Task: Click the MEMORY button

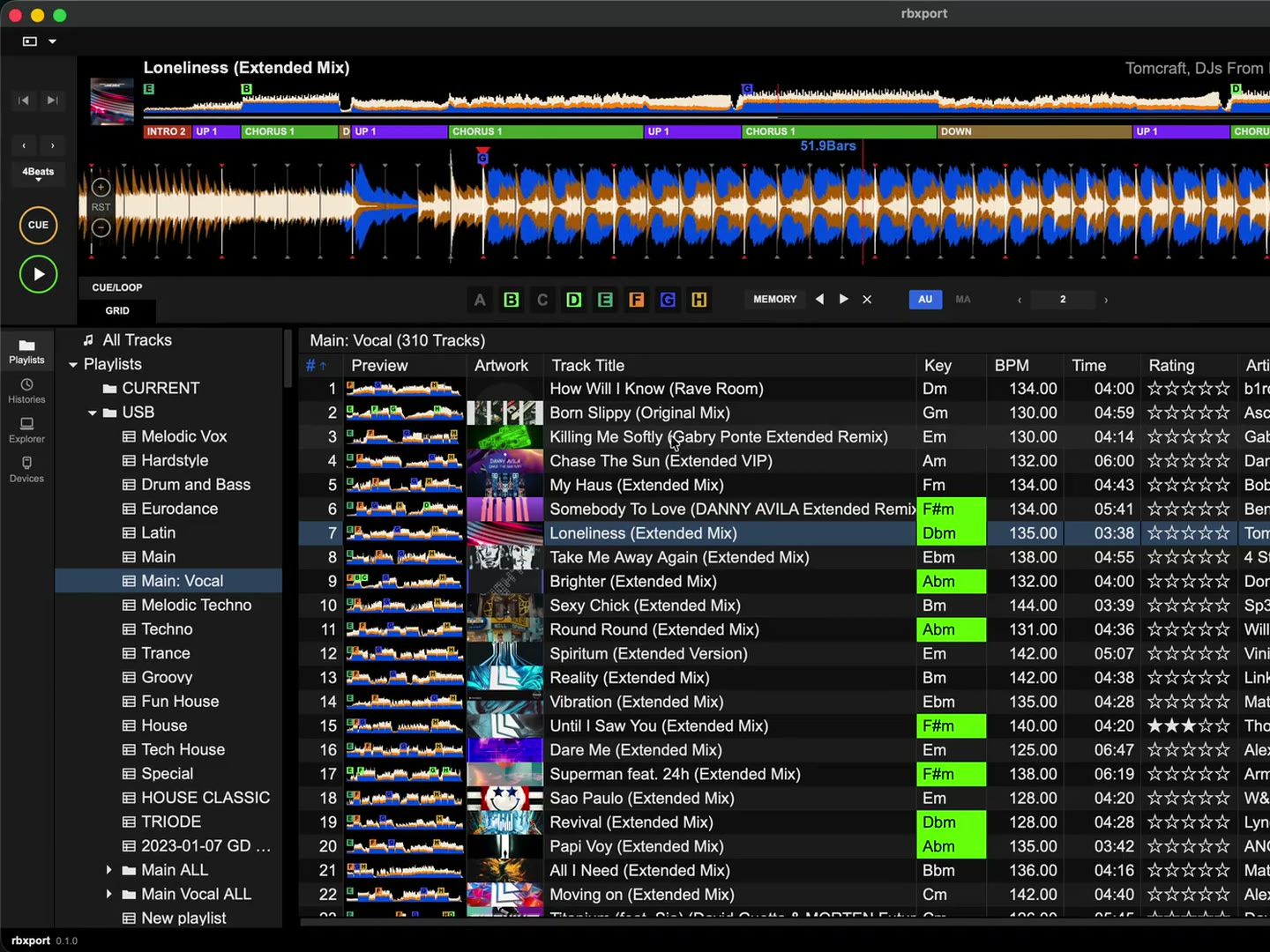Action: (x=775, y=300)
